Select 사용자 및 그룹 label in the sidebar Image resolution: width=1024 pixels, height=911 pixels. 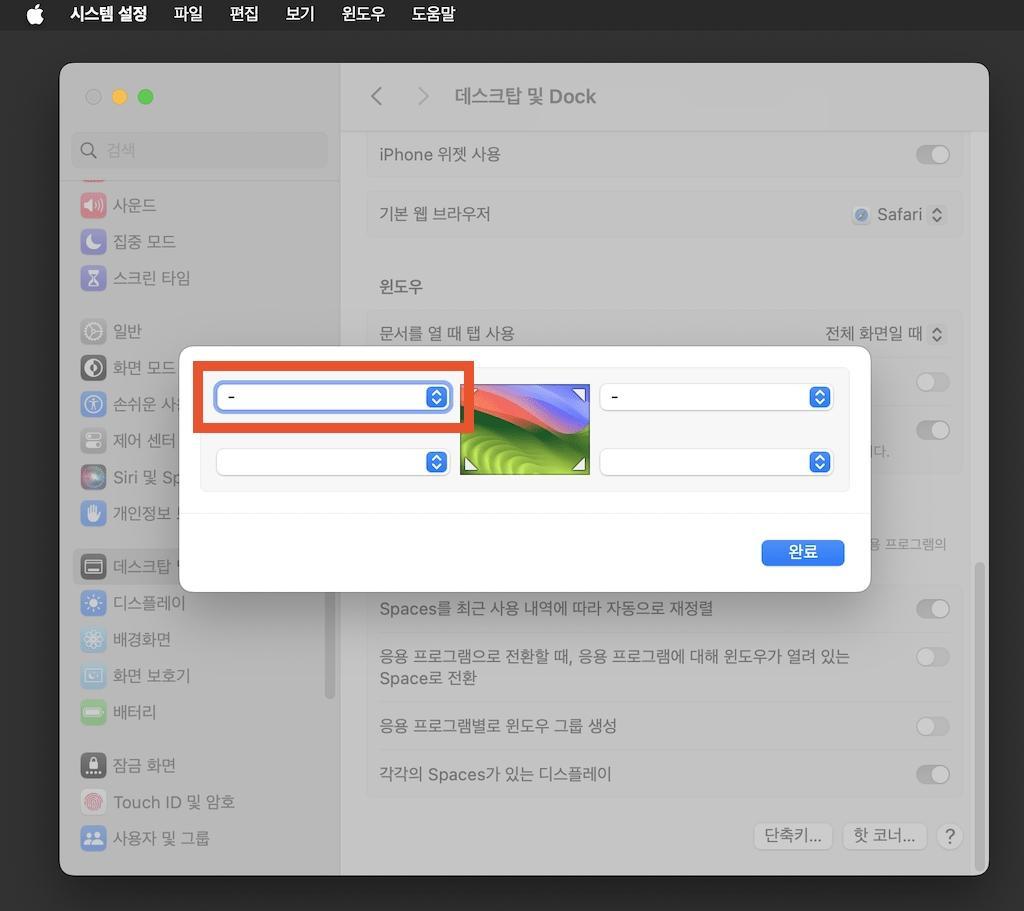point(161,838)
